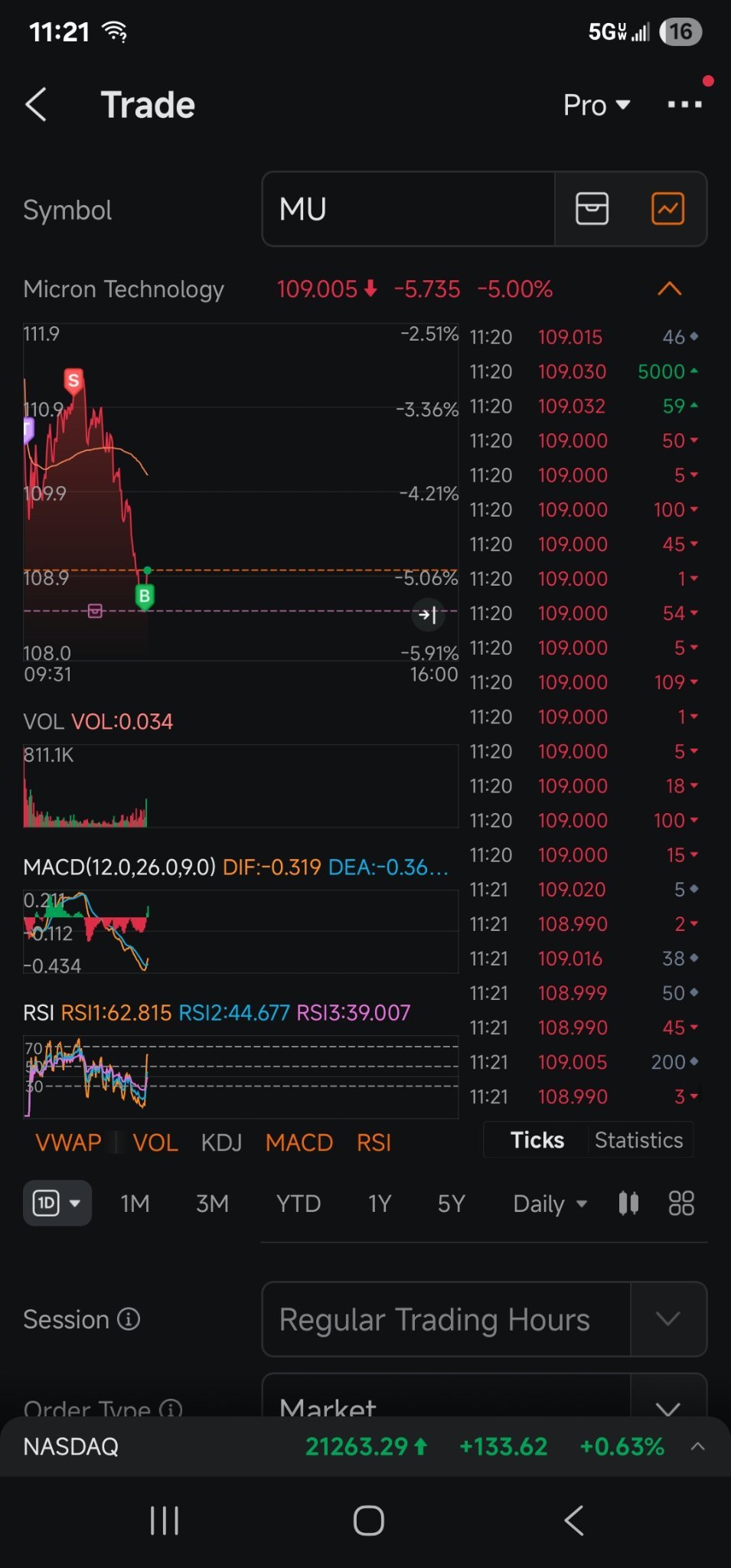The image size is (731, 1568).
Task: Tap the Wi-Fi status icon
Action: (115, 31)
